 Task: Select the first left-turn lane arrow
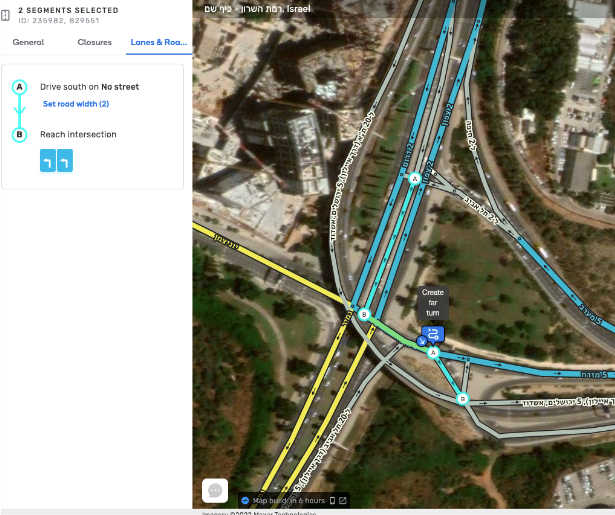(x=48, y=160)
